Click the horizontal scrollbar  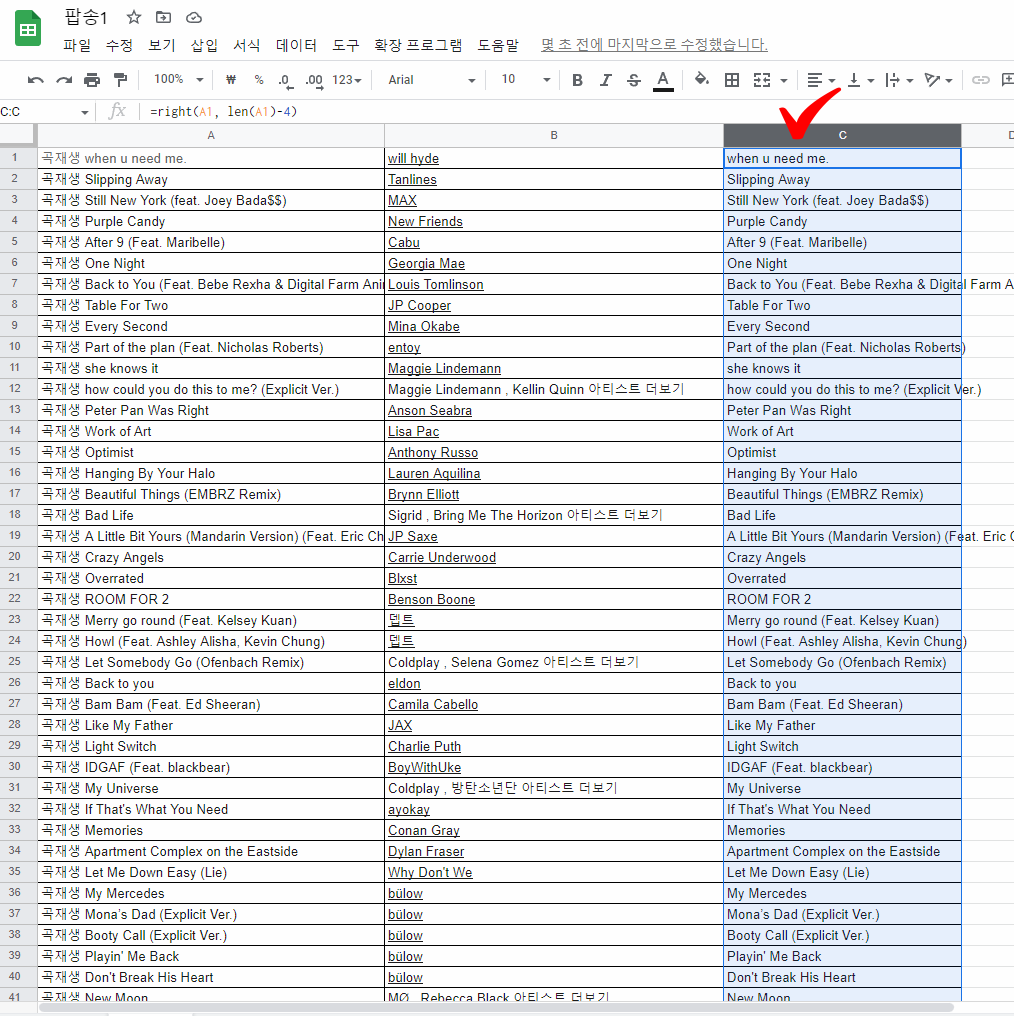click(496, 1008)
